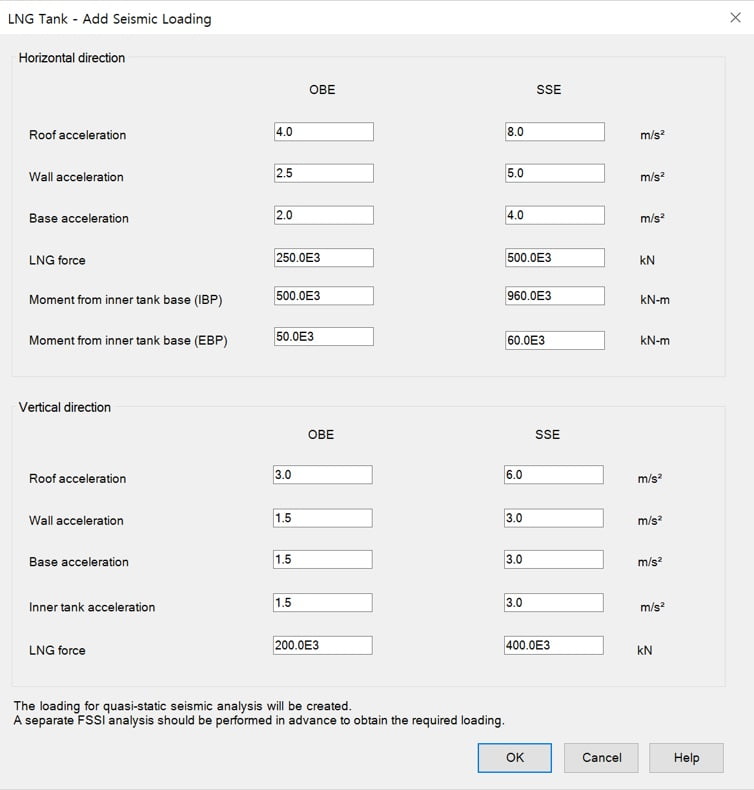This screenshot has width=754, height=790.
Task: Click the OK button
Action: click(514, 757)
